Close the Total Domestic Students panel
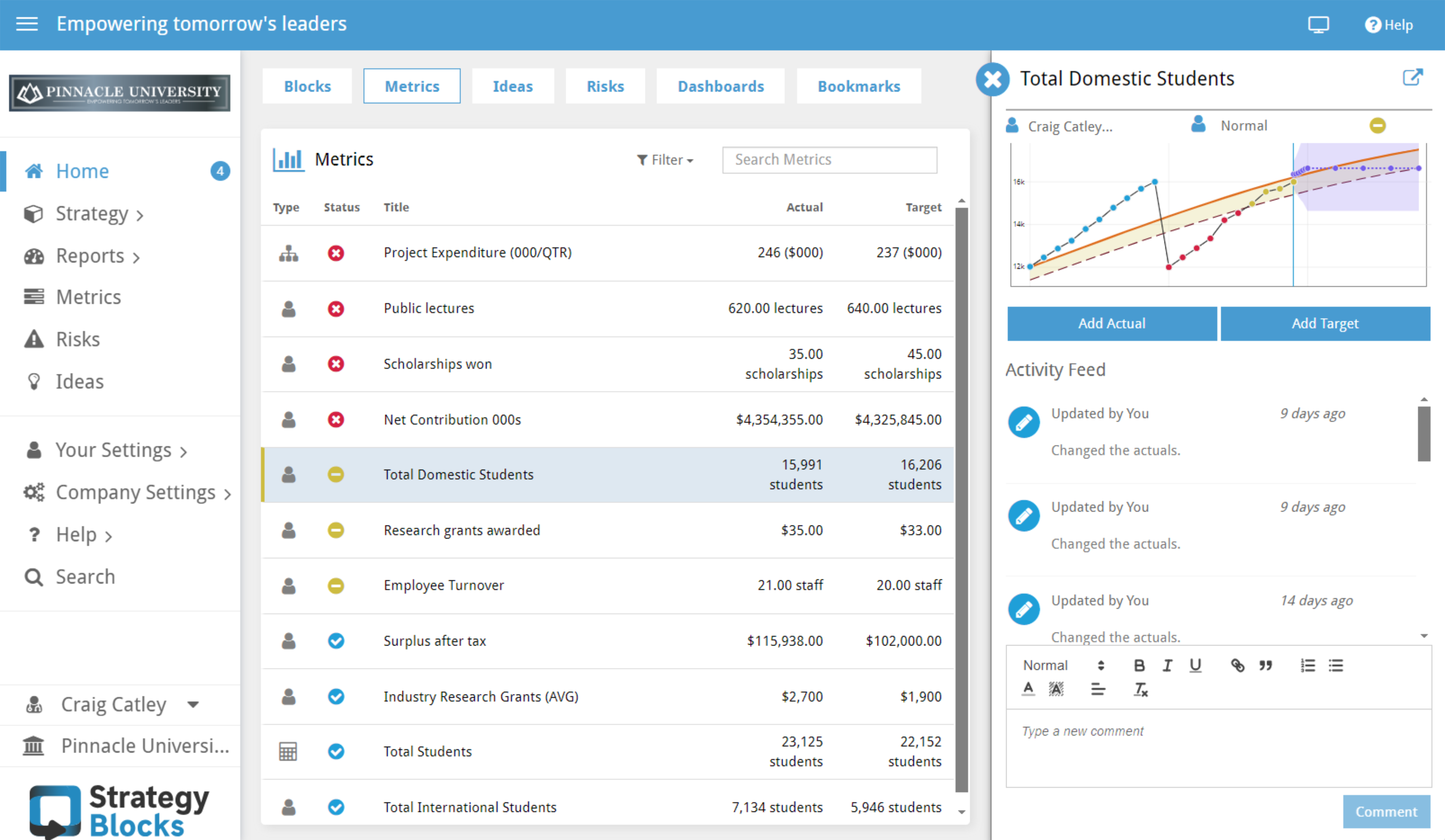Viewport: 1445px width, 840px height. click(993, 79)
